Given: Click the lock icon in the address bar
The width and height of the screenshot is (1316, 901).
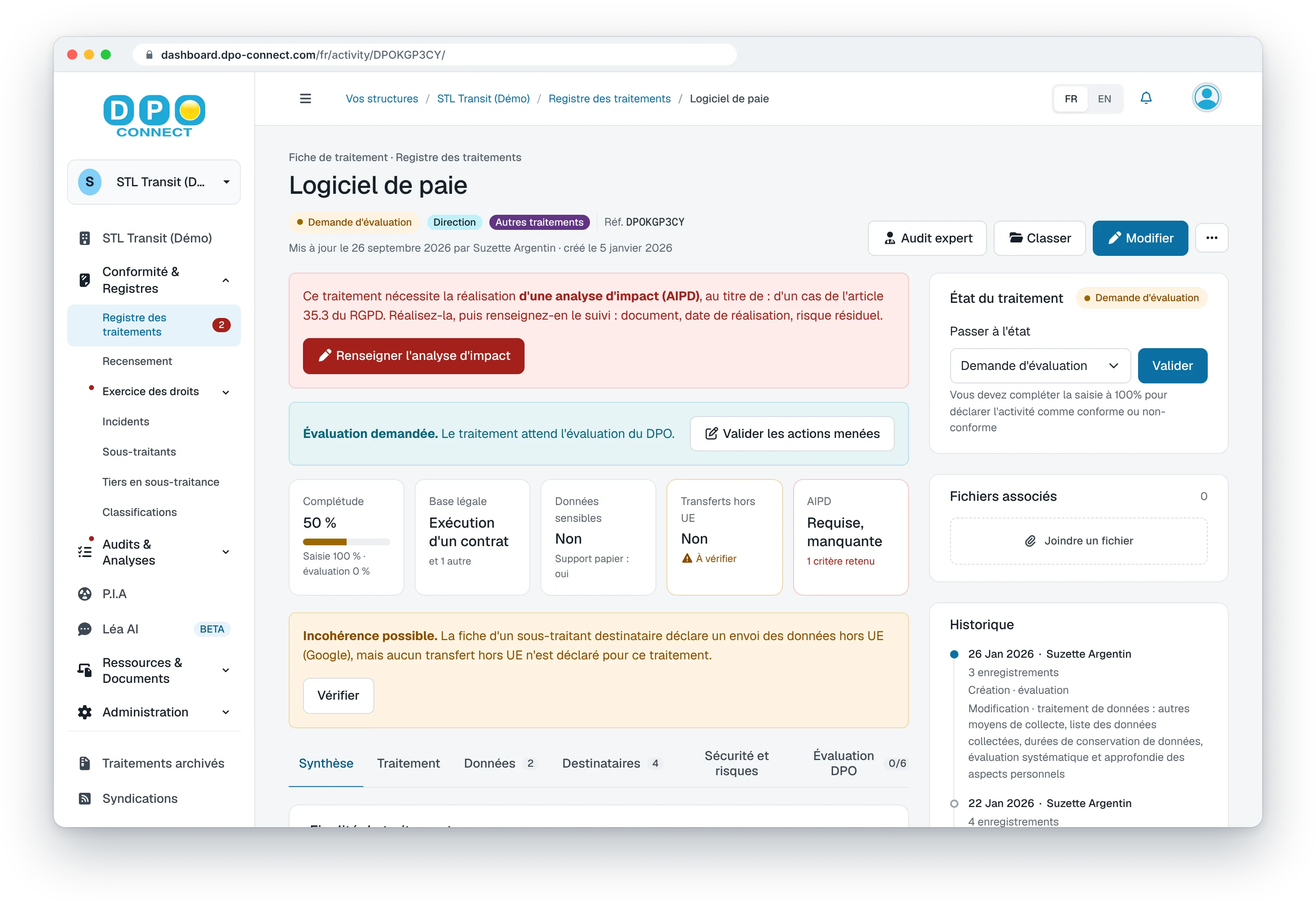Looking at the screenshot, I should tap(149, 55).
